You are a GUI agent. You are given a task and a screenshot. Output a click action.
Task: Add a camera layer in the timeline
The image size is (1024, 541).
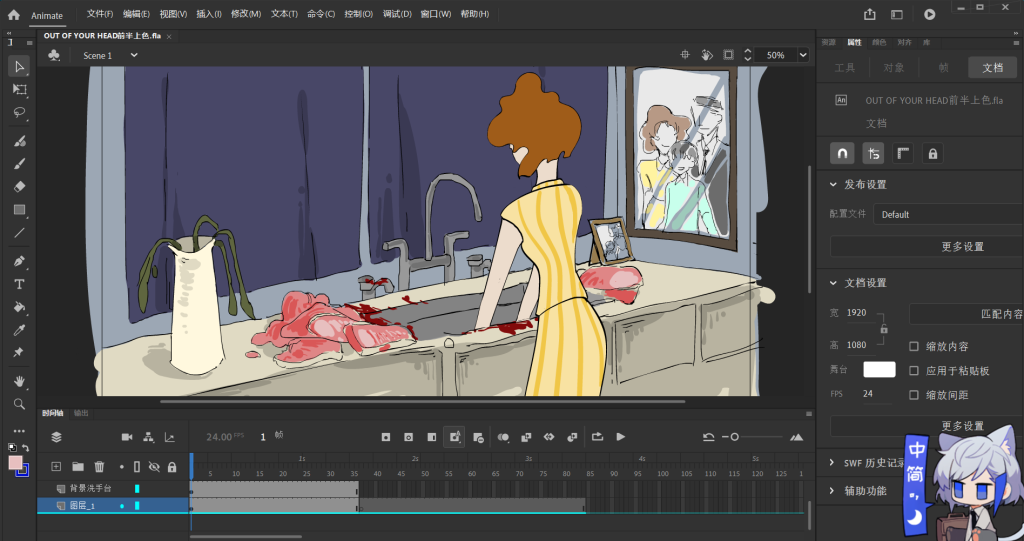(127, 437)
